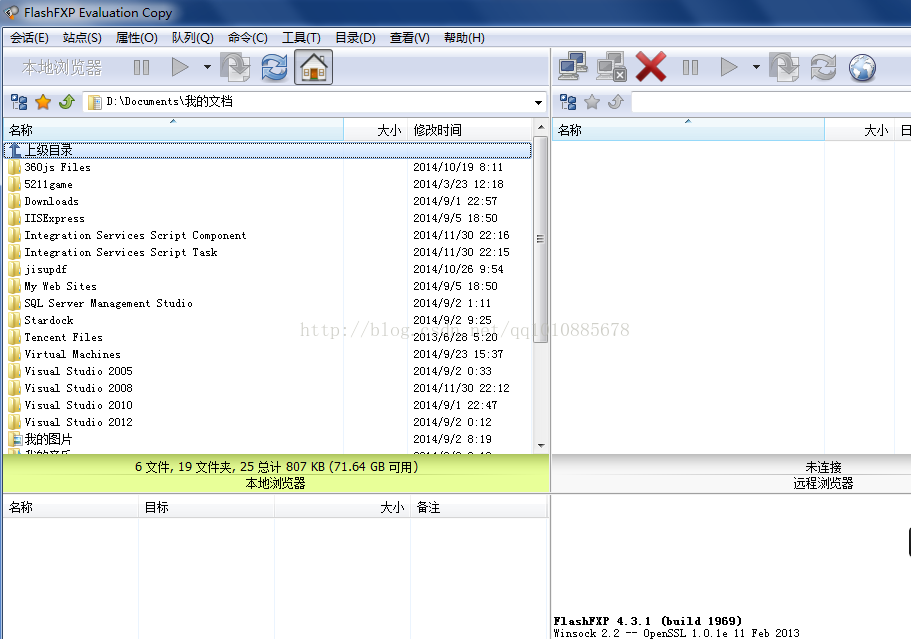Open the 站点(S) menu

coord(82,38)
